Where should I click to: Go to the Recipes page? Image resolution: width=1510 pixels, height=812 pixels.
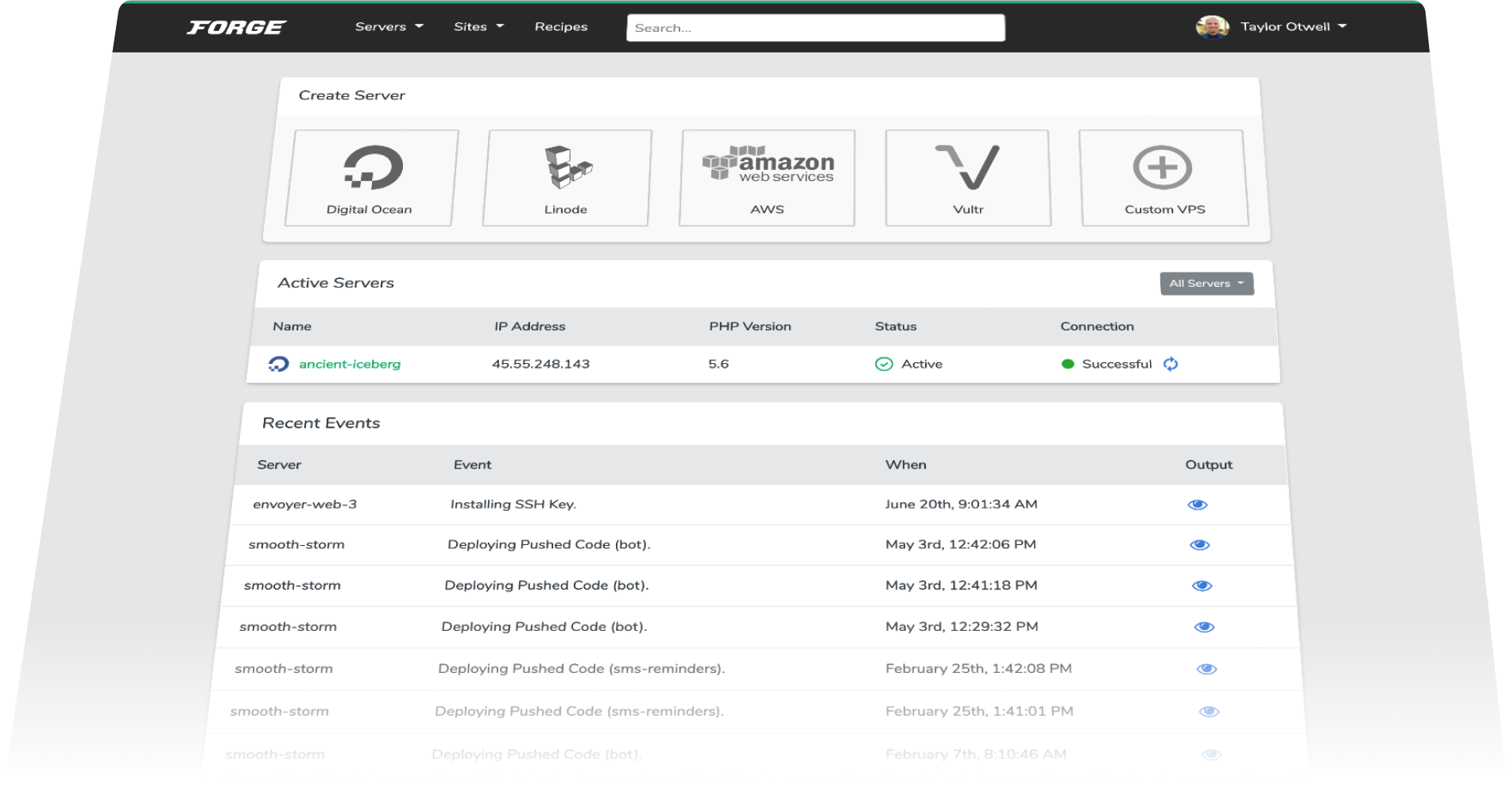pyautogui.click(x=561, y=26)
